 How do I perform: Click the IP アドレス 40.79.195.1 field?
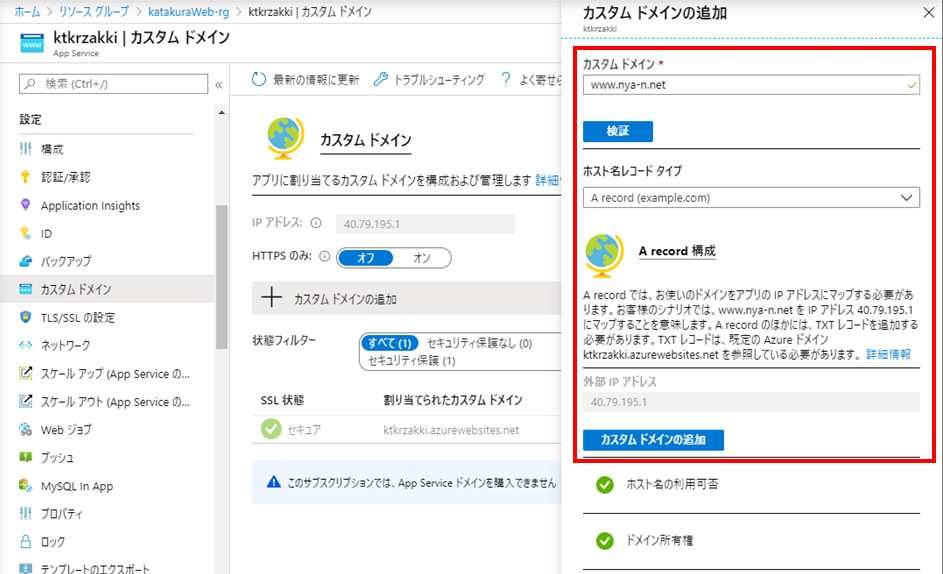click(x=425, y=224)
